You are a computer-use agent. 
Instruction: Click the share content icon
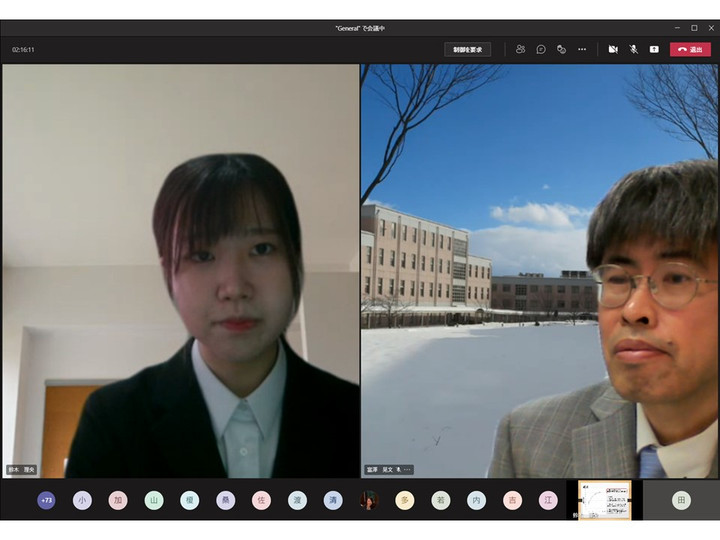point(654,49)
